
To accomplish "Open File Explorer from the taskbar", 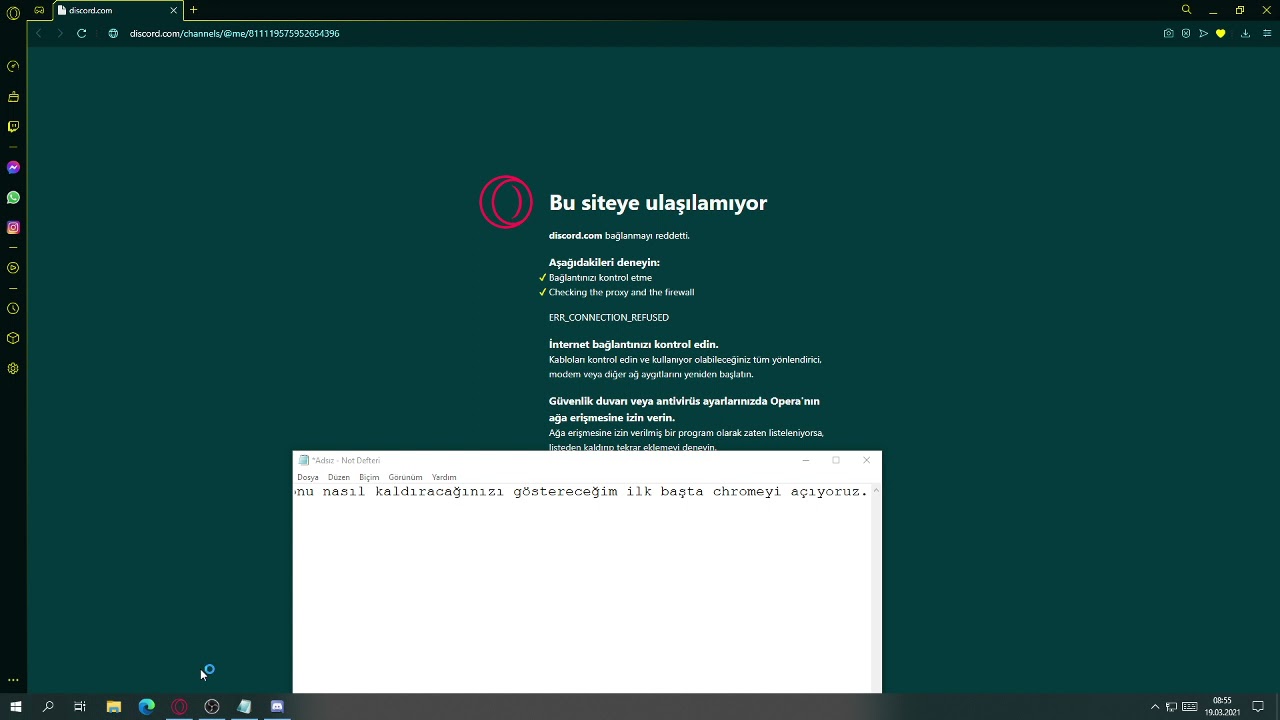I will point(114,707).
